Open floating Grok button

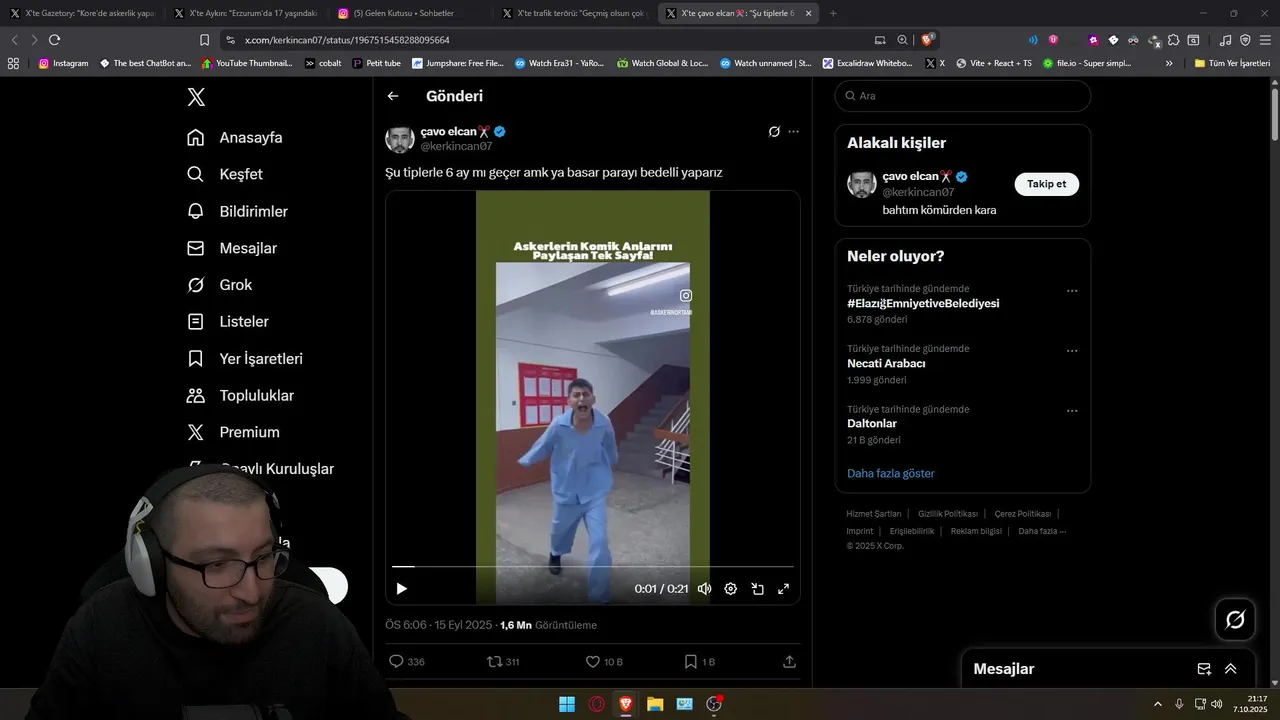pyautogui.click(x=1235, y=620)
